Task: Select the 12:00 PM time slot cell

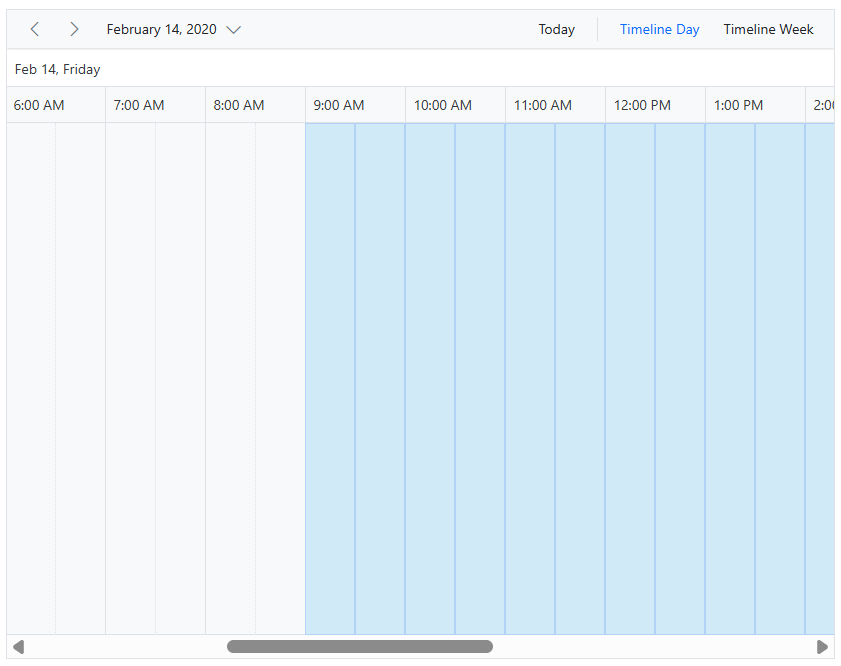Action: coord(630,379)
